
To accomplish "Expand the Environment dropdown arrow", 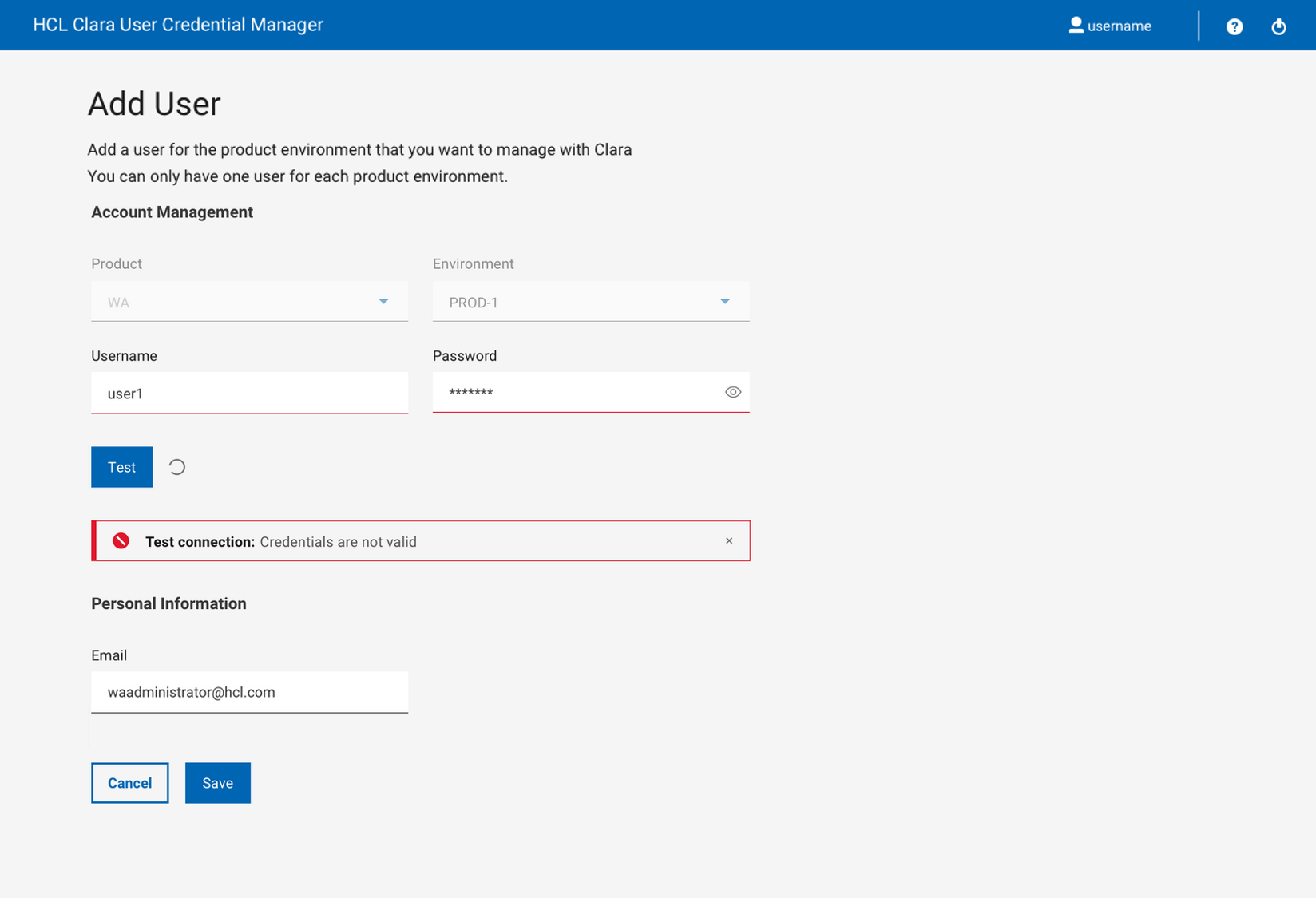I will [x=725, y=302].
